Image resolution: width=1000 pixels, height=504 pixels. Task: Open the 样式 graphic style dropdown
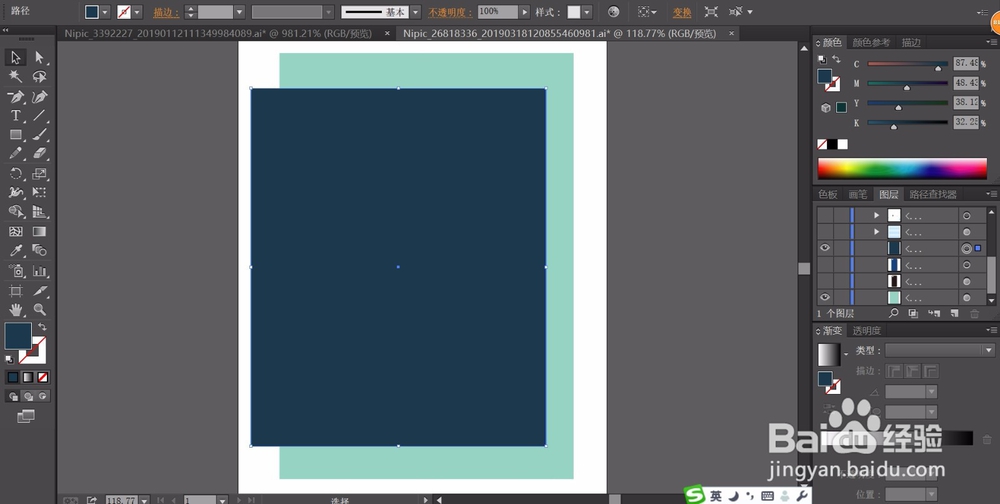587,12
